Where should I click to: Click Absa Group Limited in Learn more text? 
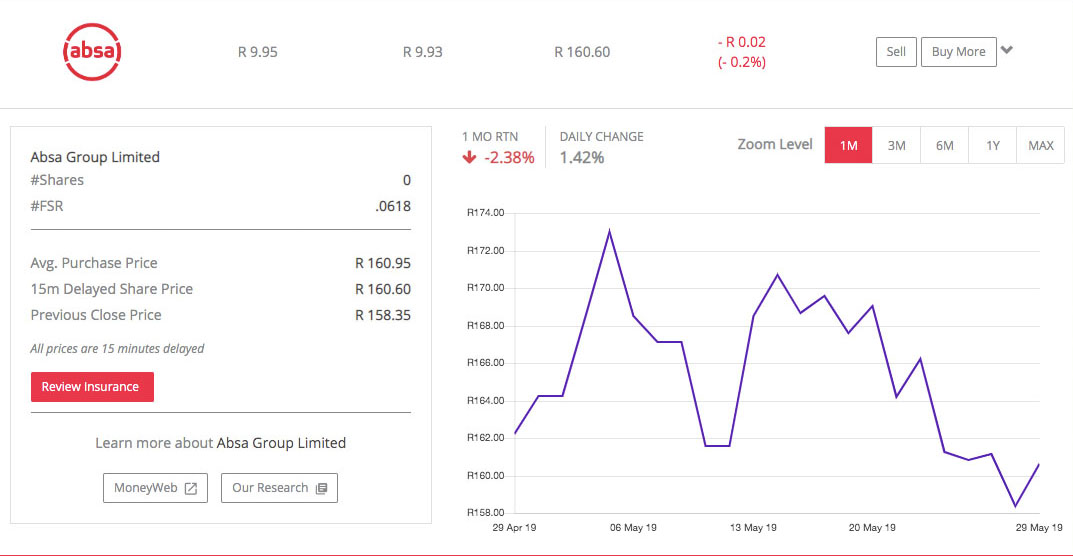[x=281, y=443]
